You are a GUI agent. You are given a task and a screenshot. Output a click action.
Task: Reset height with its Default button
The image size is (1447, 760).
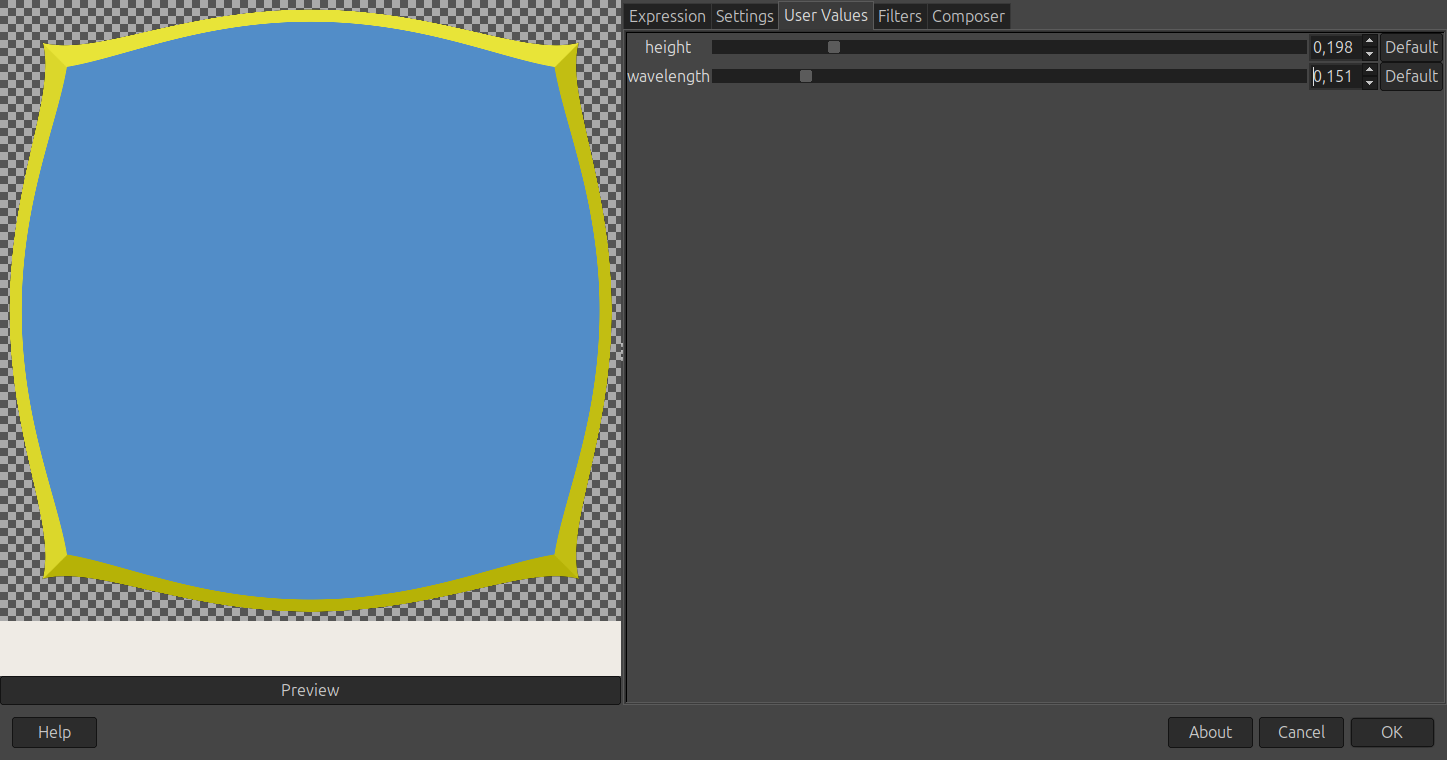coord(1411,47)
